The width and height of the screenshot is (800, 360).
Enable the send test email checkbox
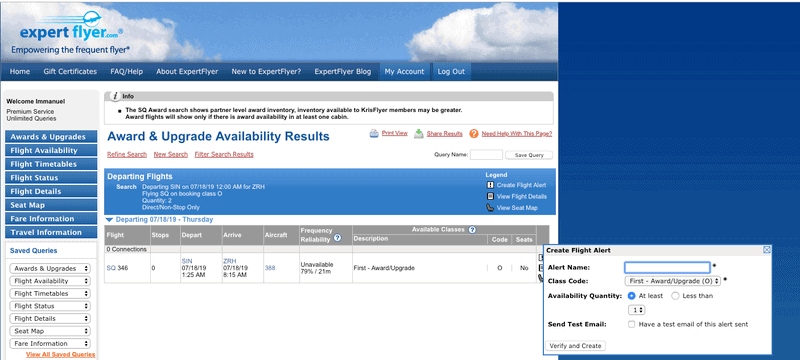632,324
